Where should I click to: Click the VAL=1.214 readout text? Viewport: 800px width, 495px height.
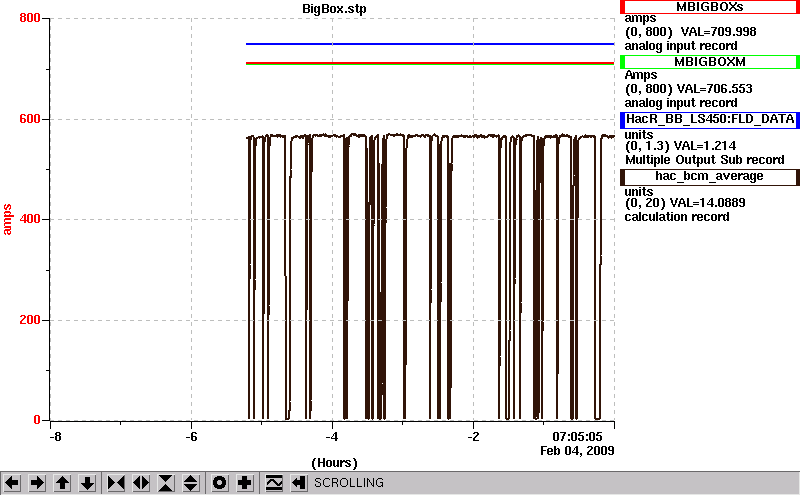tap(705, 146)
